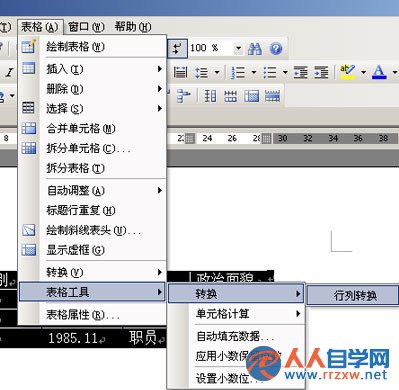Open the 窗口(W) menu
Image resolution: width=399 pixels, height=390 pixels.
click(86, 27)
